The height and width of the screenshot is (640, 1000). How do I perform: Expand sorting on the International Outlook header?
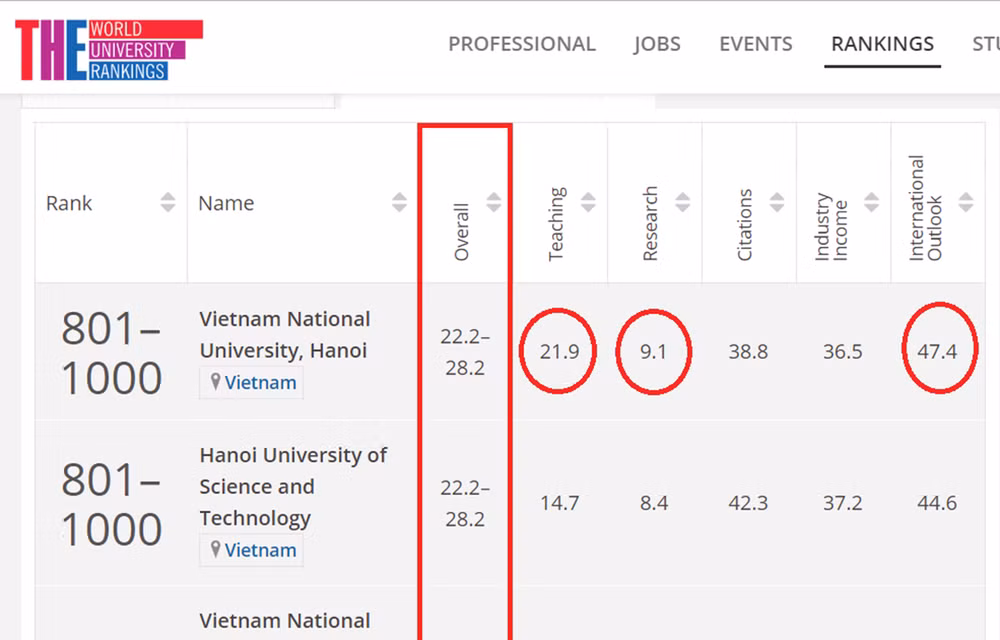(966, 200)
